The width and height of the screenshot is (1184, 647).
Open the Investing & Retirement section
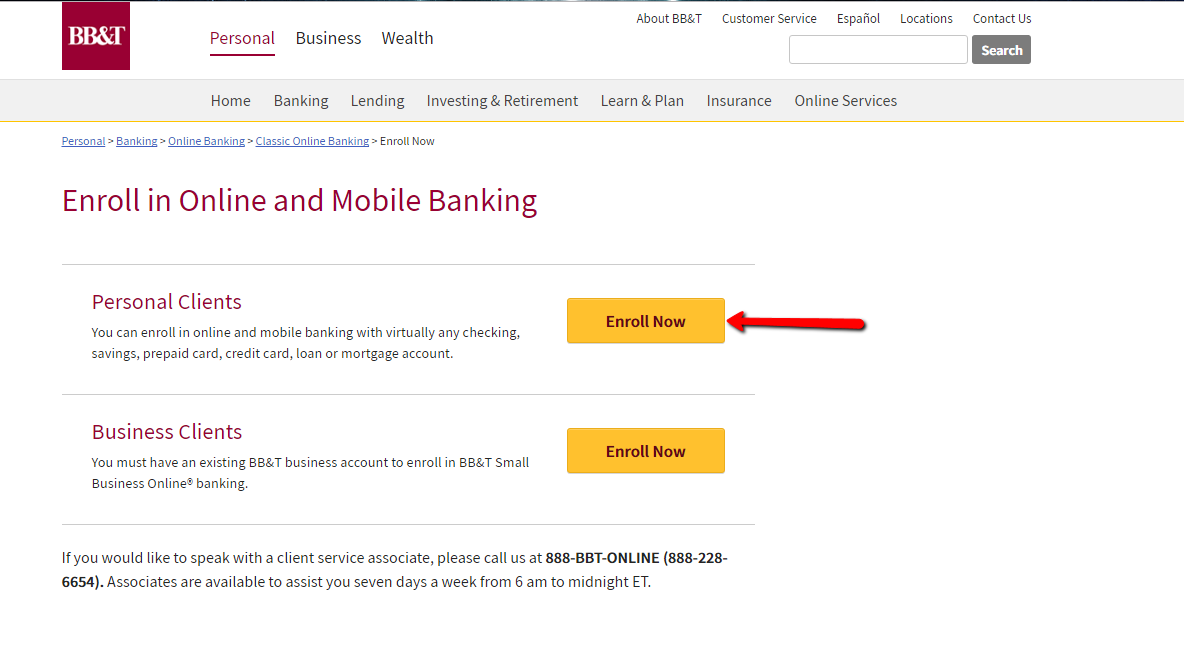(502, 100)
